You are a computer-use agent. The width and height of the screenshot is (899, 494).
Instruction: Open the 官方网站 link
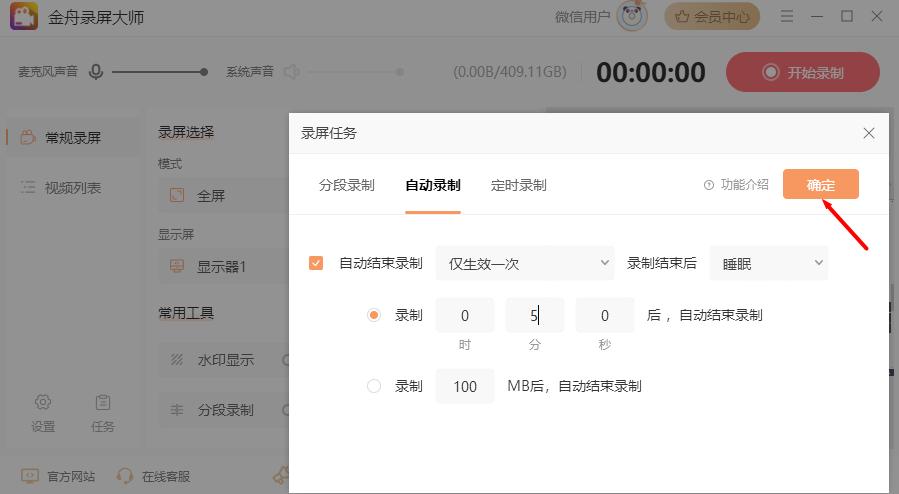coord(71,476)
